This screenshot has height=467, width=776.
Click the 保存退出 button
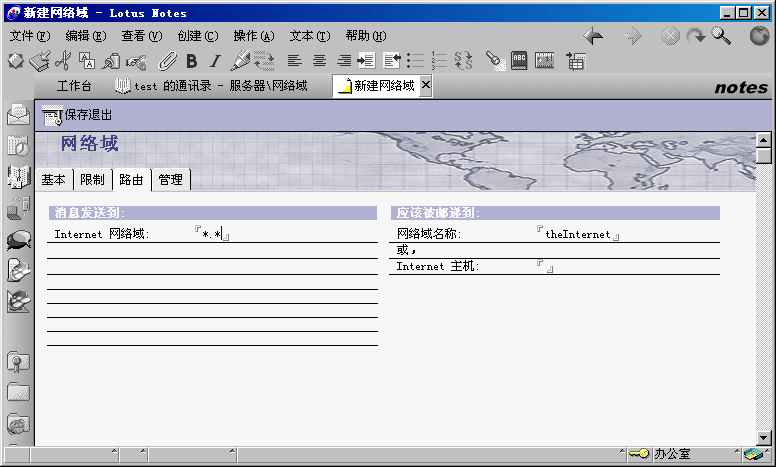(x=78, y=115)
